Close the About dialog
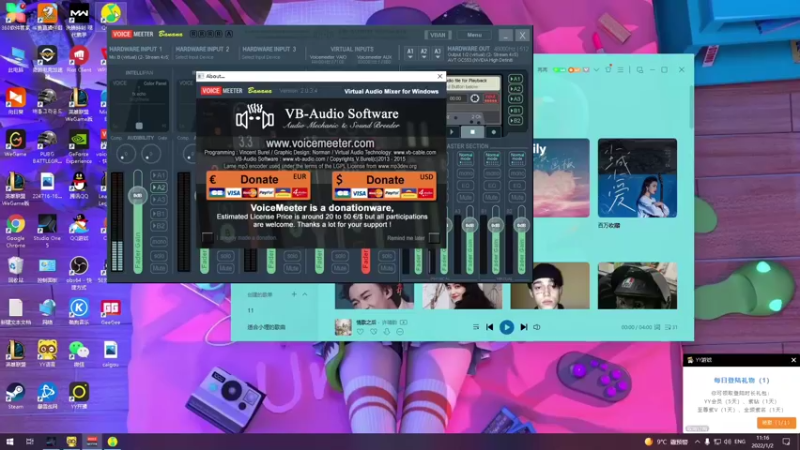Image resolution: width=800 pixels, height=450 pixels. 440,76
